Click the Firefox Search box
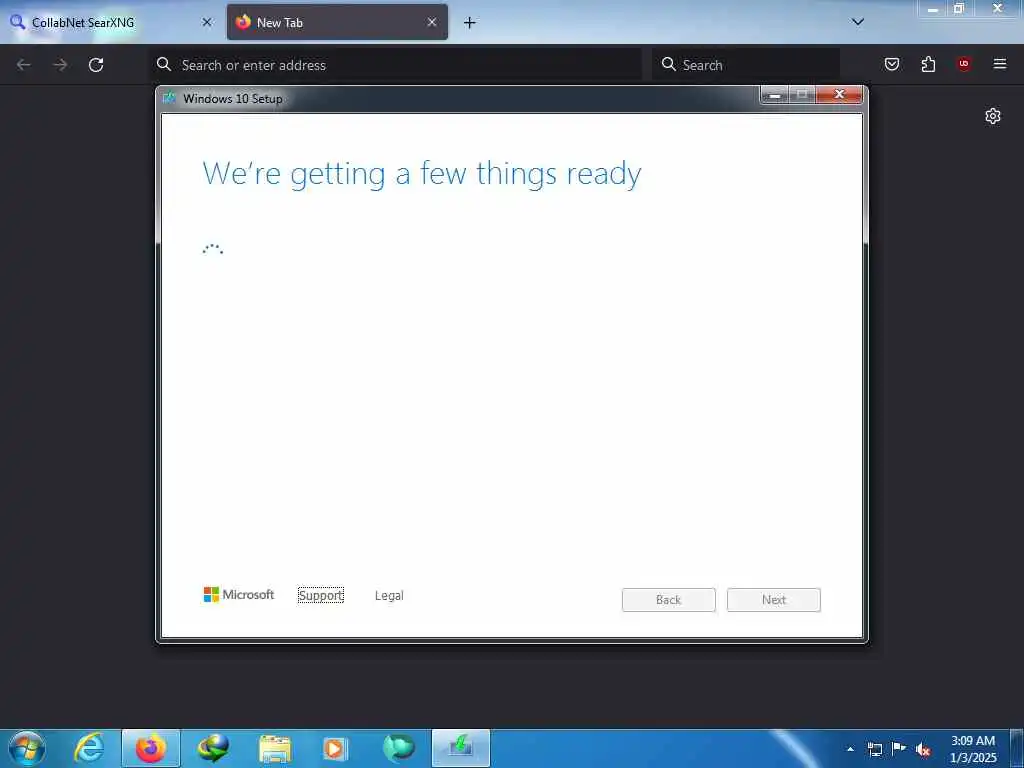 [x=746, y=65]
